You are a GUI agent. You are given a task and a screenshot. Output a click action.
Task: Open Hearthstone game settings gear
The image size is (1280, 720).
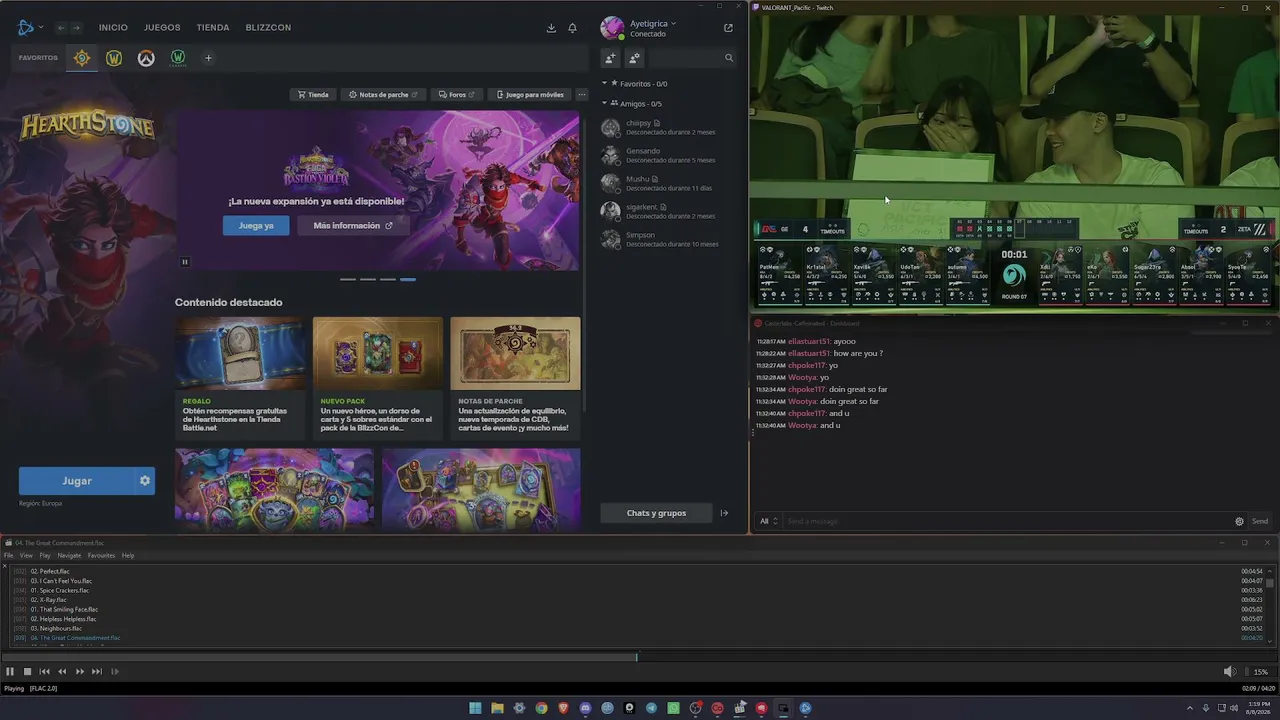[145, 481]
